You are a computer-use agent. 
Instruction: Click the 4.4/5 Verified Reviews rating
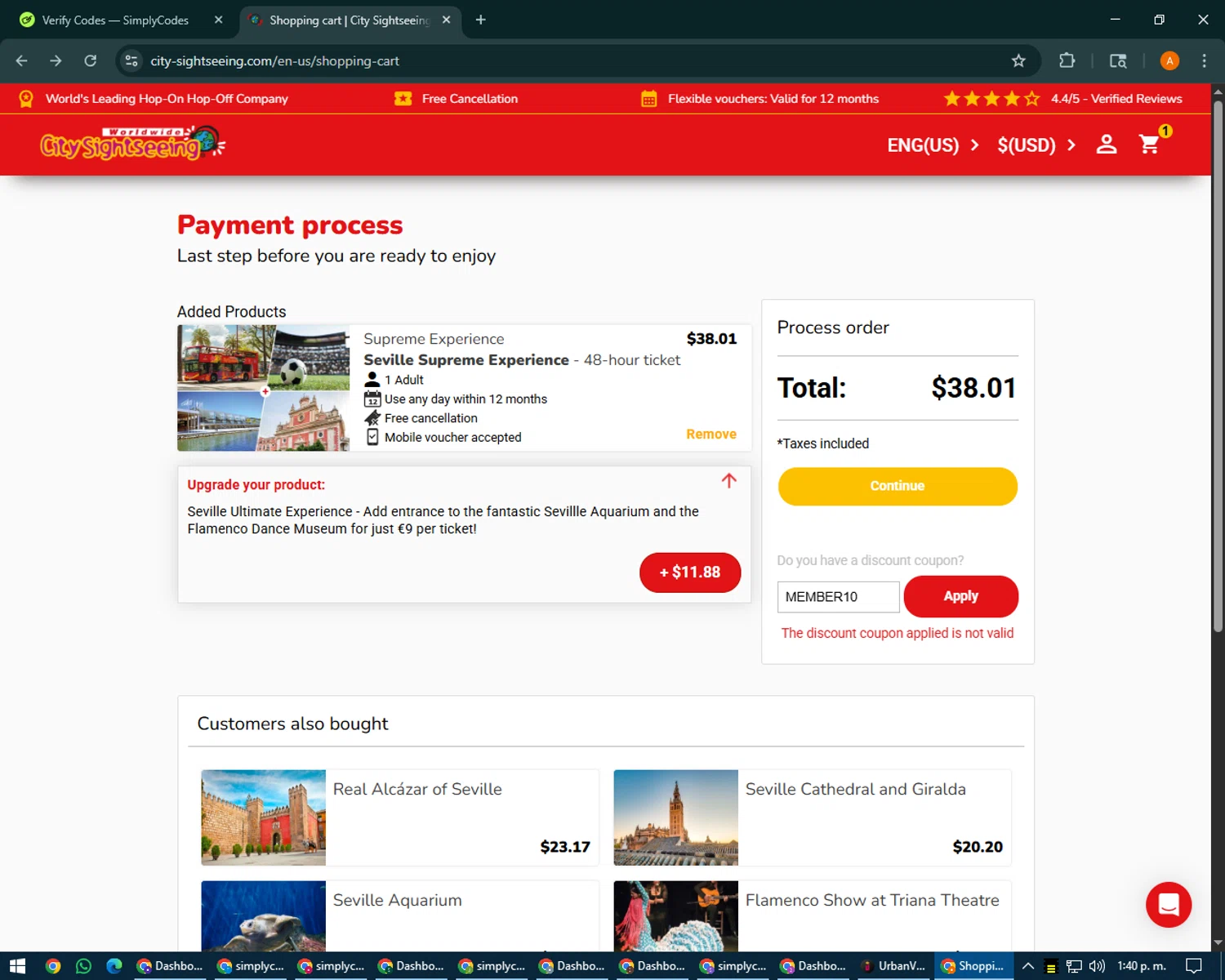coord(1062,99)
